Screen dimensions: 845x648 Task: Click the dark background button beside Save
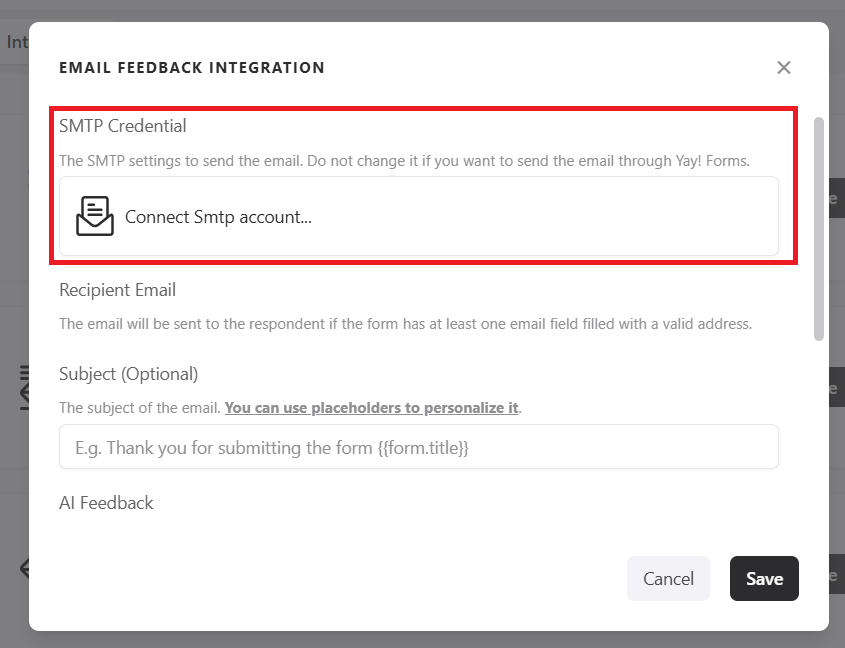click(832, 576)
